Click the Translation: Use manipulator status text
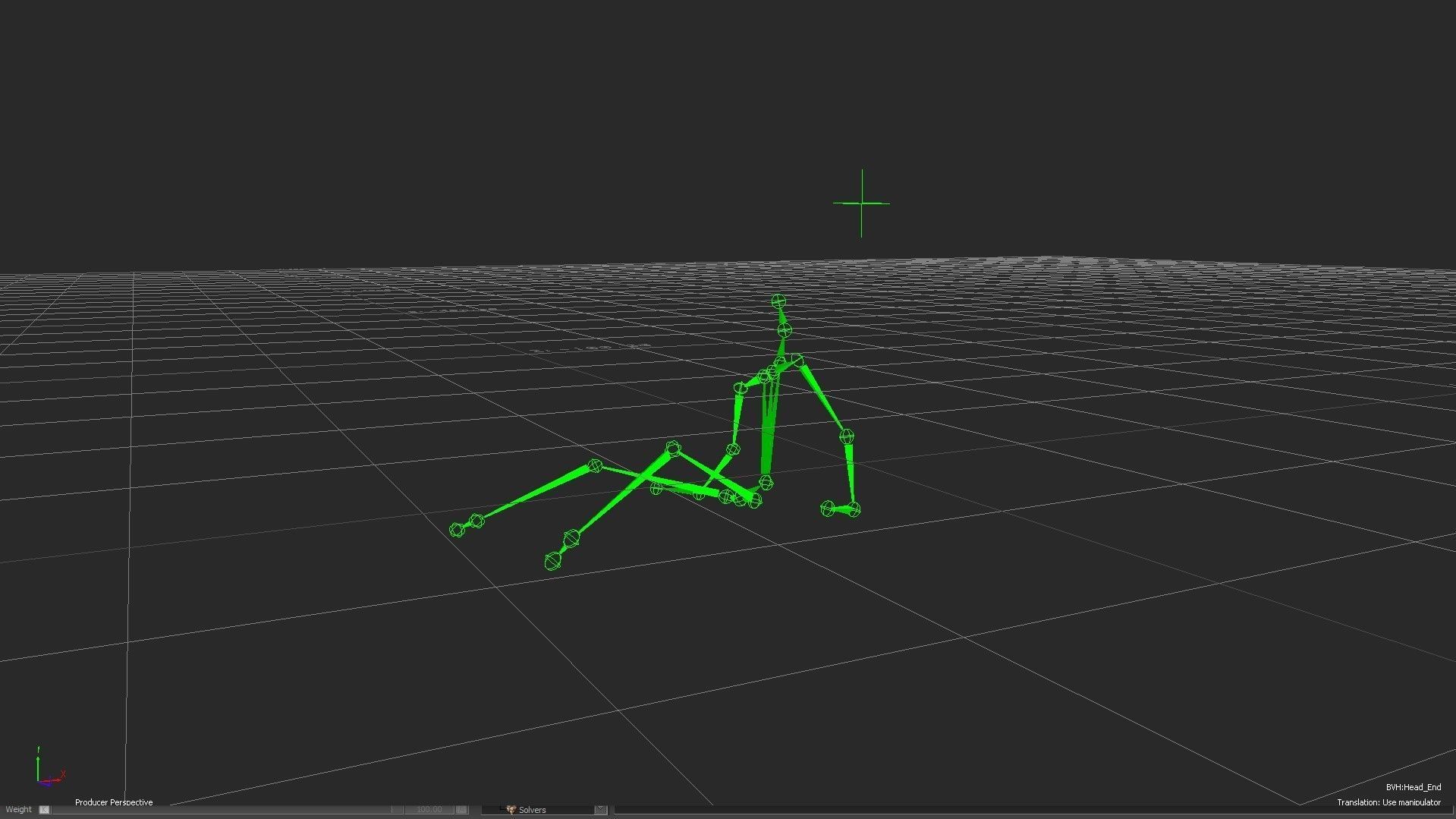Screen dimensions: 1456x819 [x=1388, y=802]
